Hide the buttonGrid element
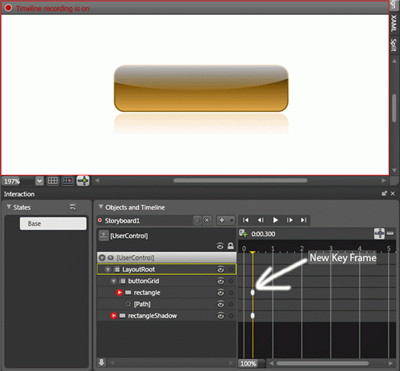The height and width of the screenshot is (371, 400). 220,281
